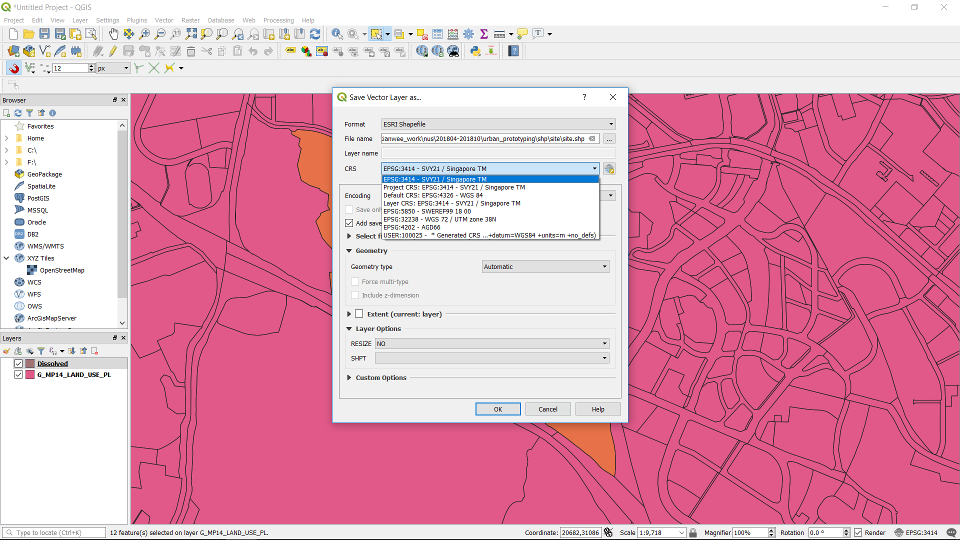Viewport: 960px width, 540px height.
Task: Click the Python console icon
Action: (475, 51)
